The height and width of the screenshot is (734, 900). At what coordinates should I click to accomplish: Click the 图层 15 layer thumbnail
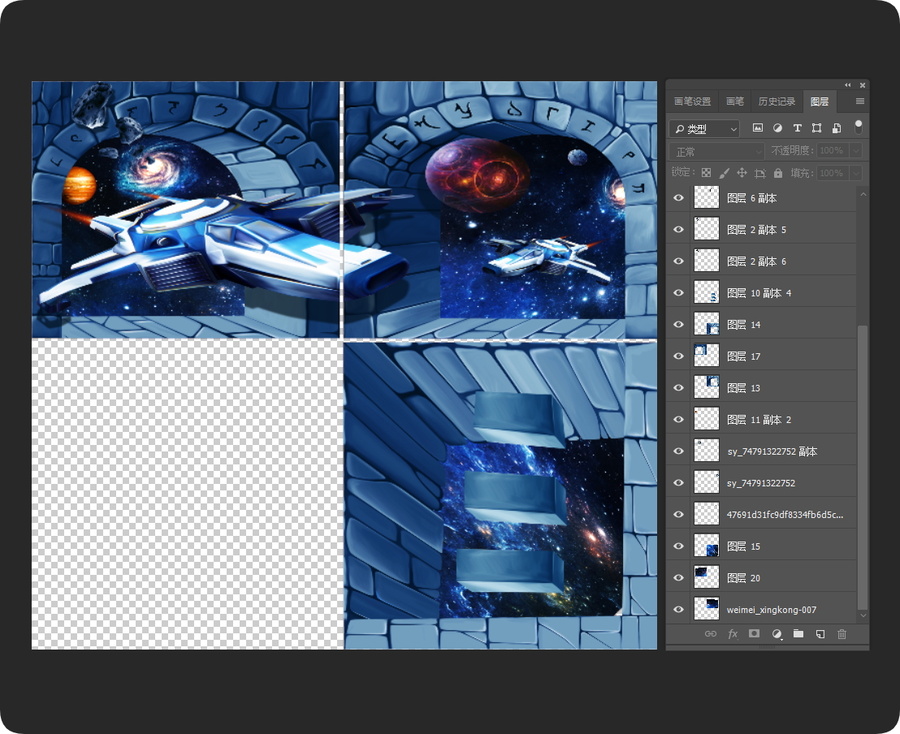coord(707,546)
